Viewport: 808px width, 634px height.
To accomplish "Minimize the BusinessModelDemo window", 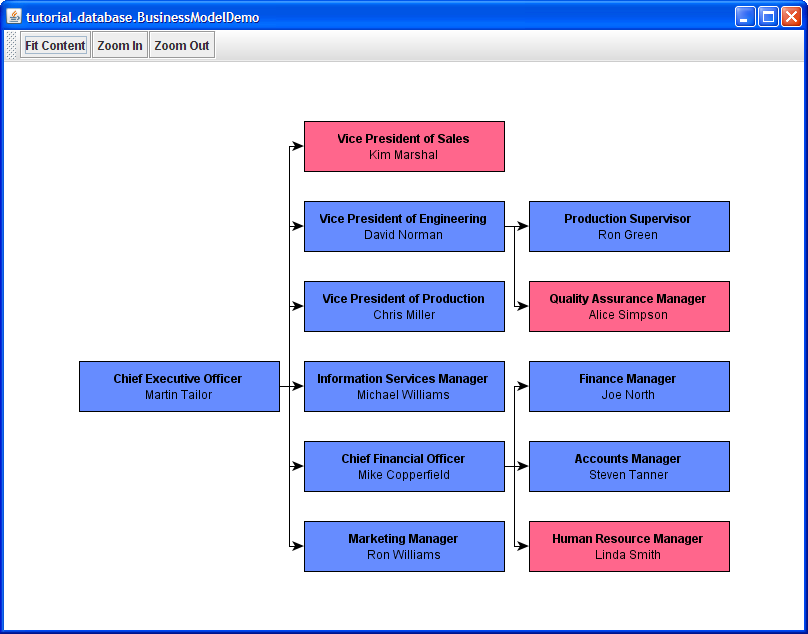I will (x=745, y=16).
